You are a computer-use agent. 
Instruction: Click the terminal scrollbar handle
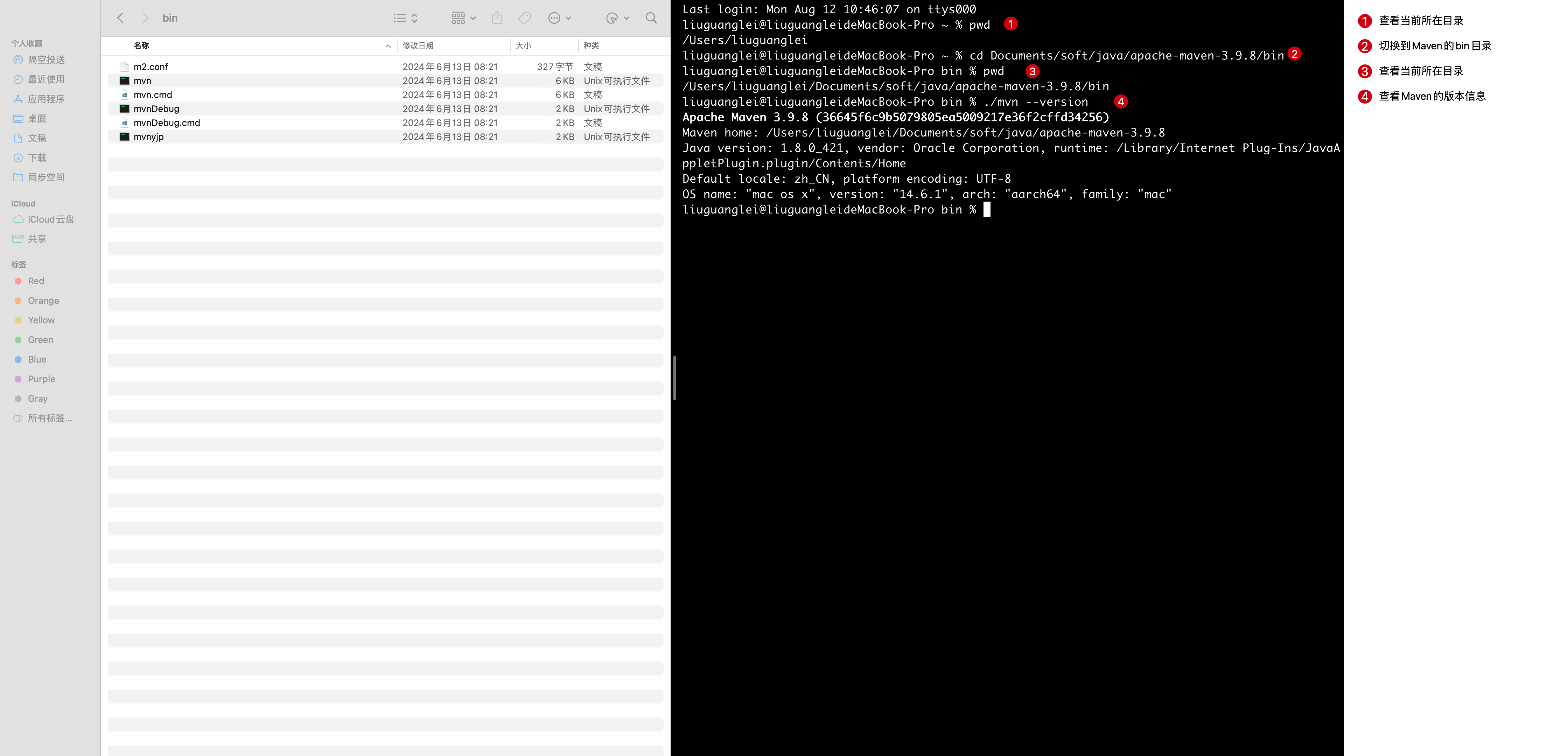coord(674,378)
